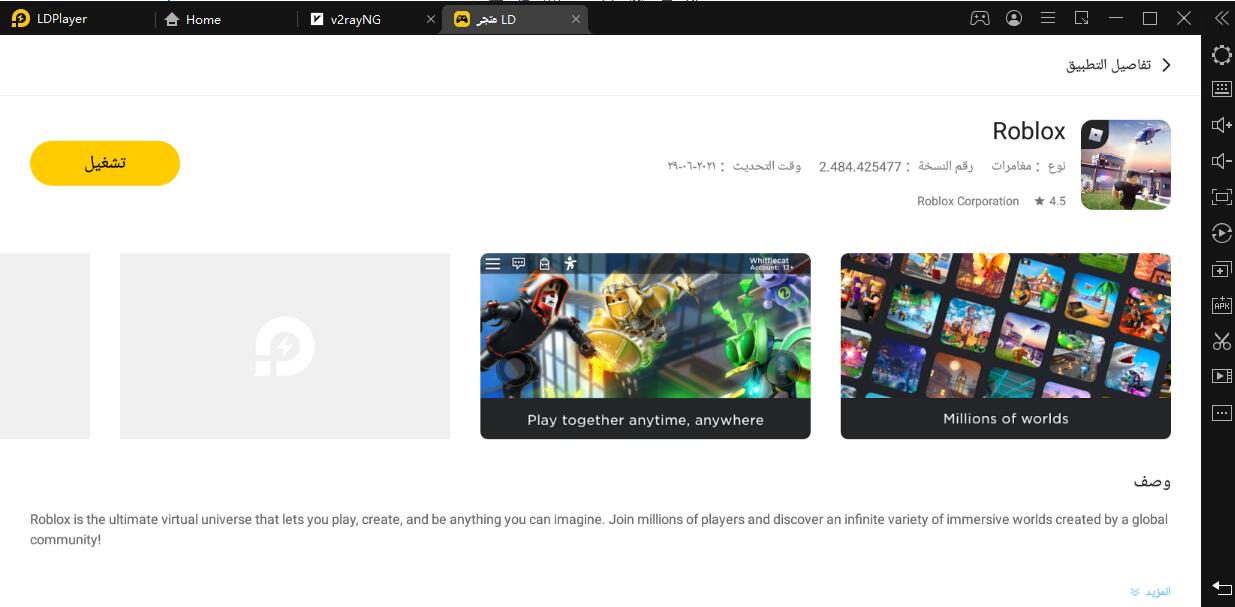Click the yellow تشغيل launch button

pyautogui.click(x=105, y=163)
